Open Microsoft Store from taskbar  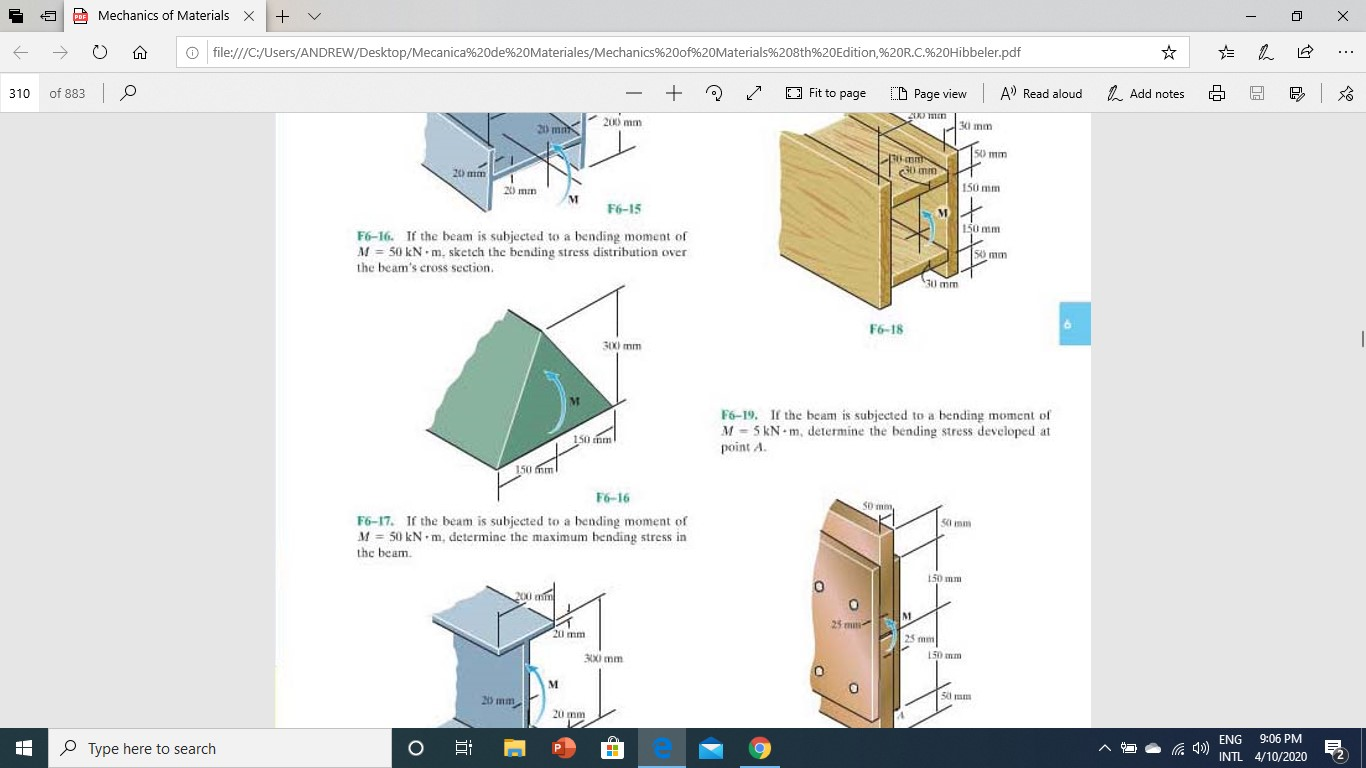612,748
